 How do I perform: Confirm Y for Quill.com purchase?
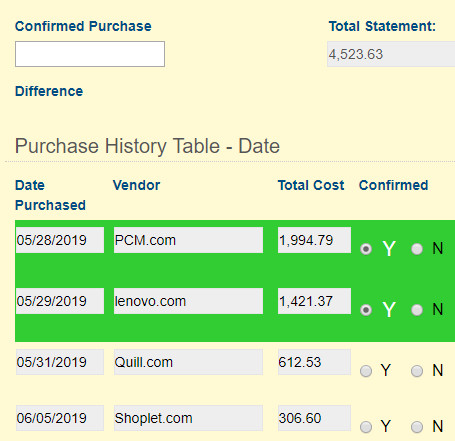366,371
